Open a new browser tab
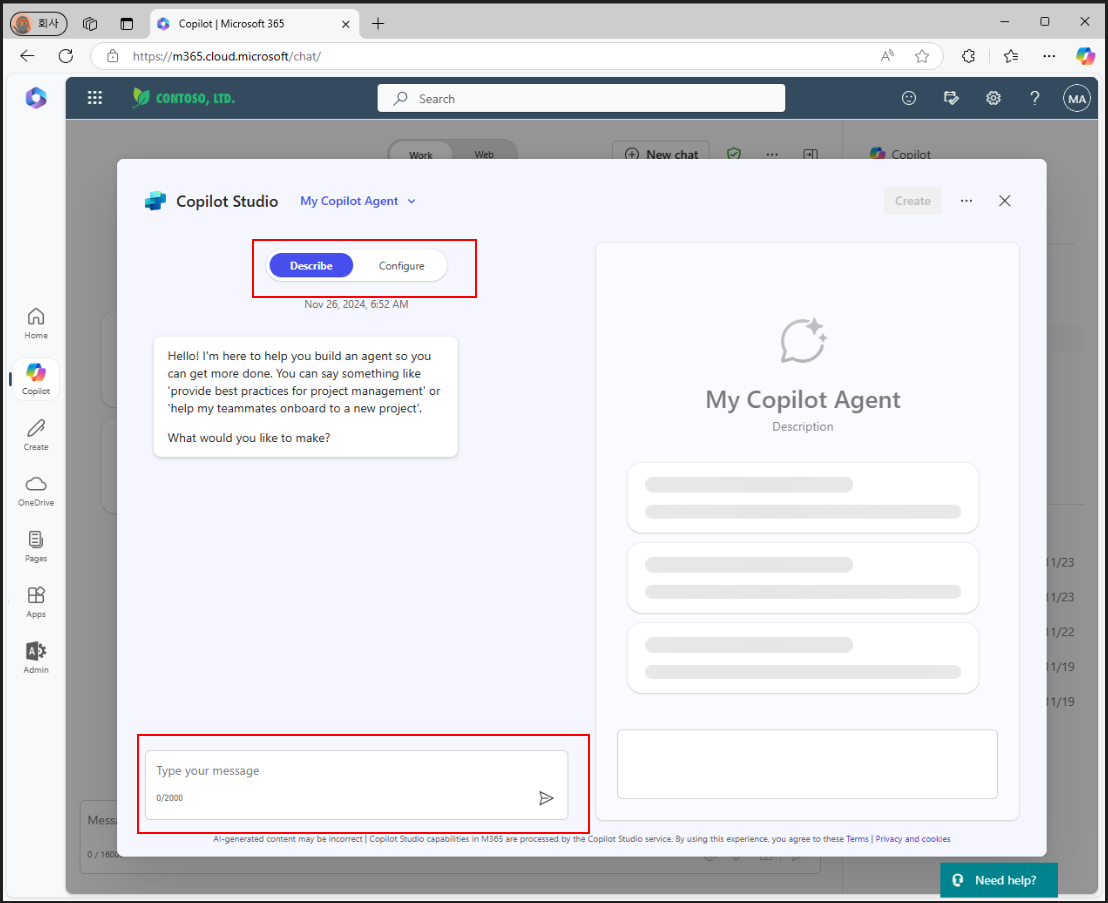1108x903 pixels. point(378,23)
